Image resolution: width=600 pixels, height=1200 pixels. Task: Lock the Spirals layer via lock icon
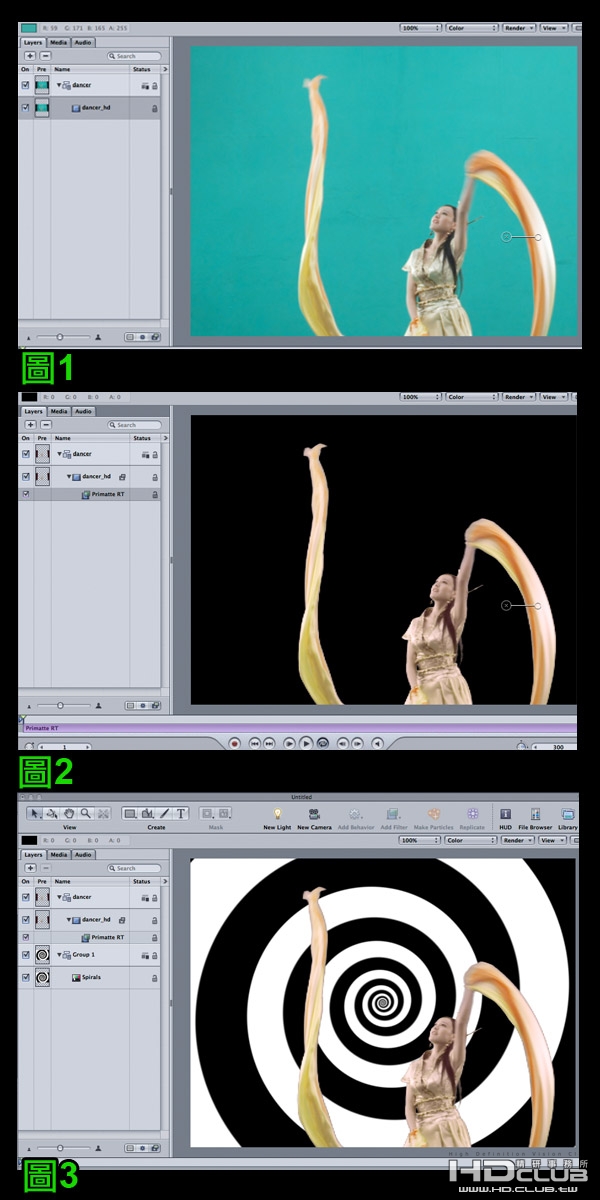(x=154, y=978)
